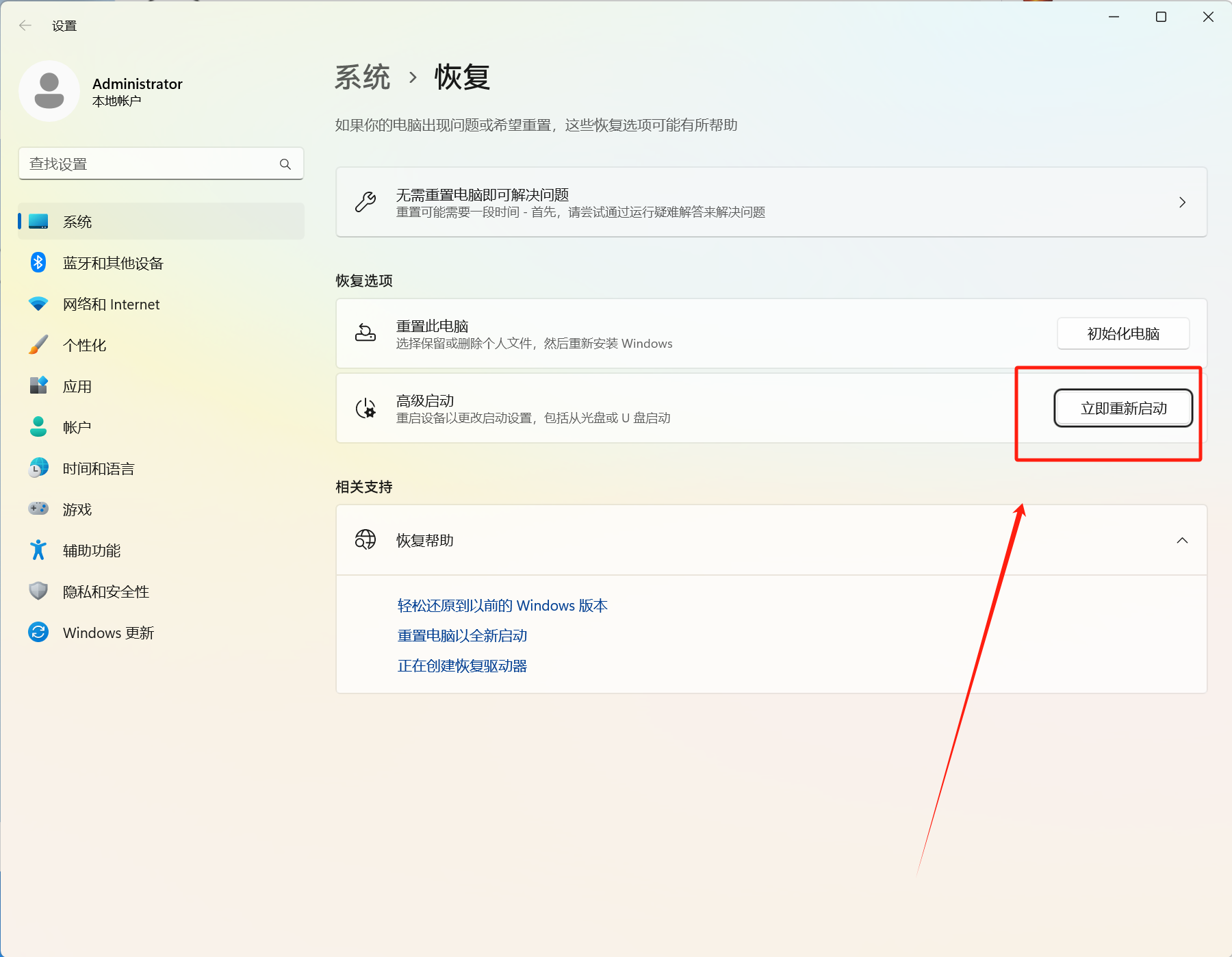Open the 游戏 settings category
Image resolution: width=1232 pixels, height=957 pixels.
pyautogui.click(x=161, y=509)
